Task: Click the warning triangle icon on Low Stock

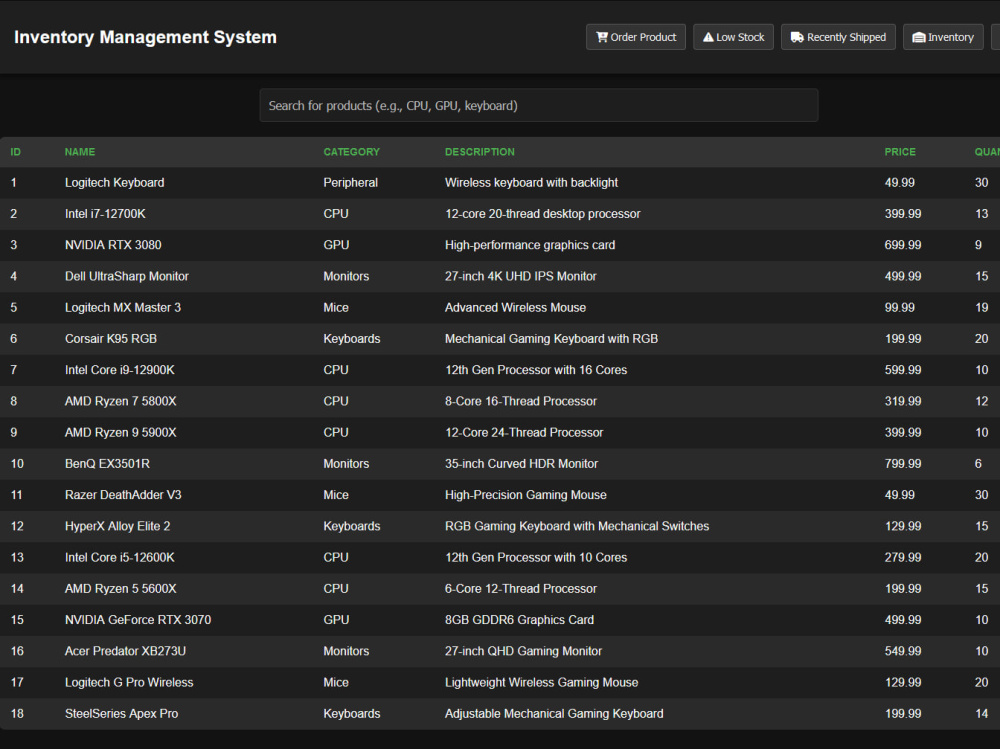Action: [x=708, y=37]
